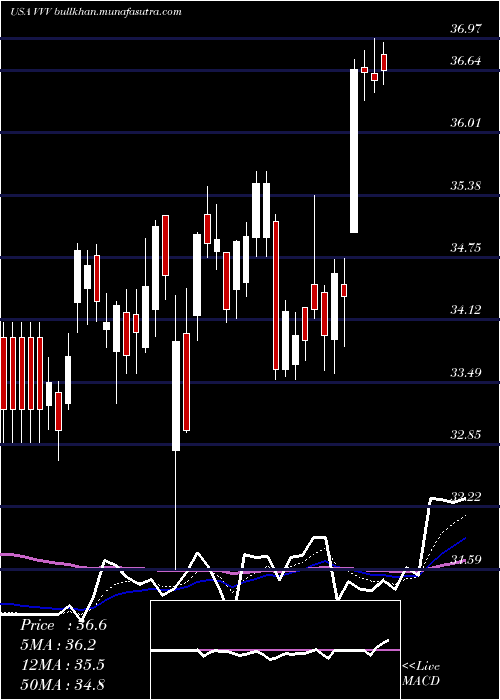
Task: Select the 36.01 price axis label
Action: click(466, 123)
